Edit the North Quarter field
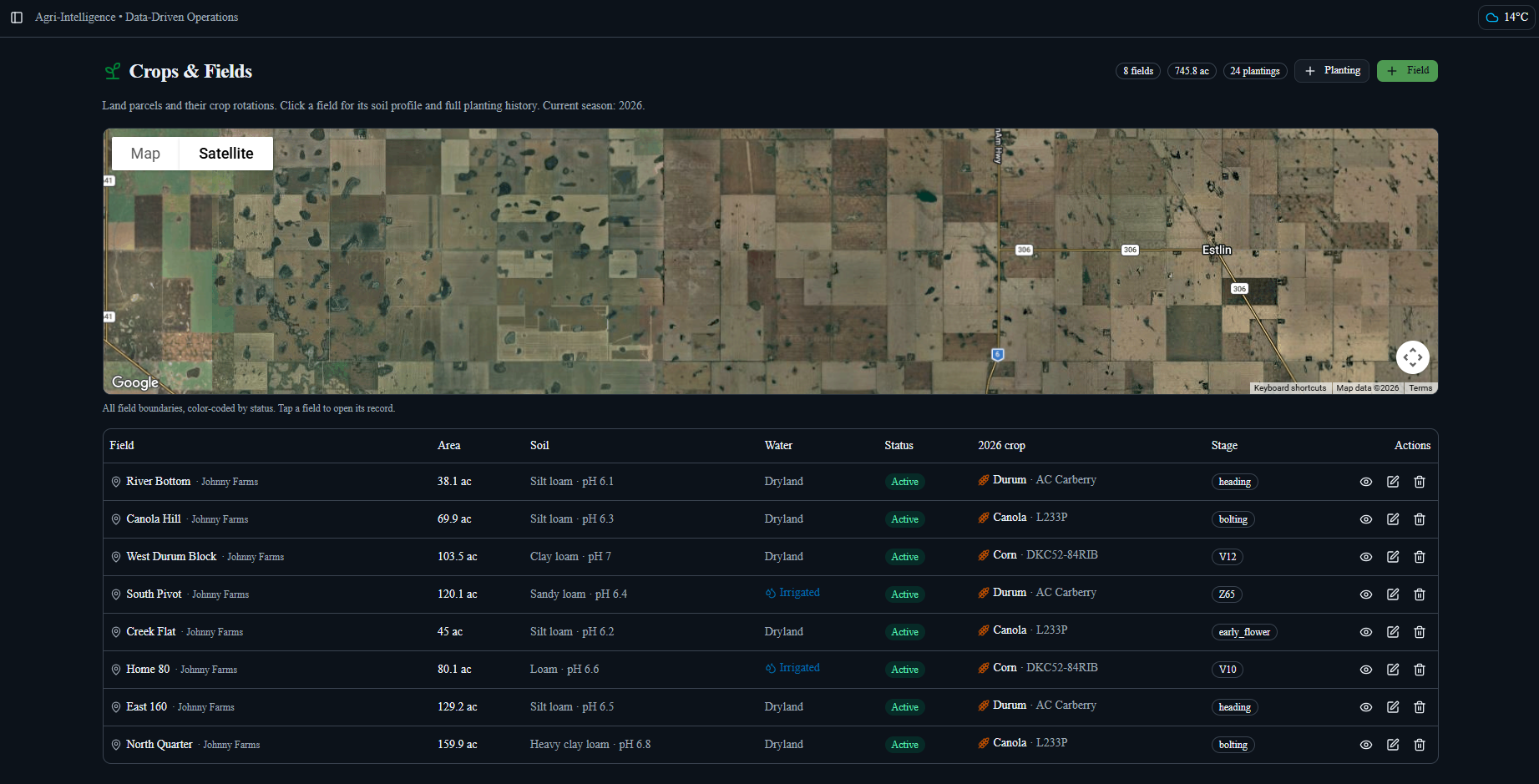This screenshot has width=1539, height=784. tap(1393, 745)
